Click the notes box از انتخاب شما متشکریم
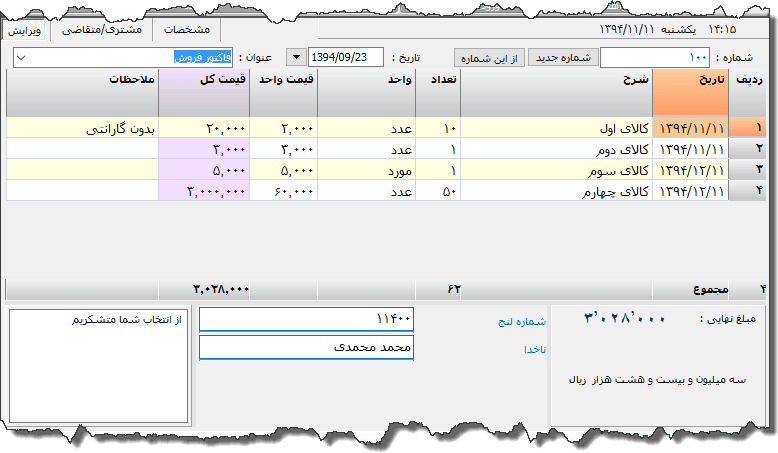The width and height of the screenshot is (778, 453). pyautogui.click(x=98, y=365)
